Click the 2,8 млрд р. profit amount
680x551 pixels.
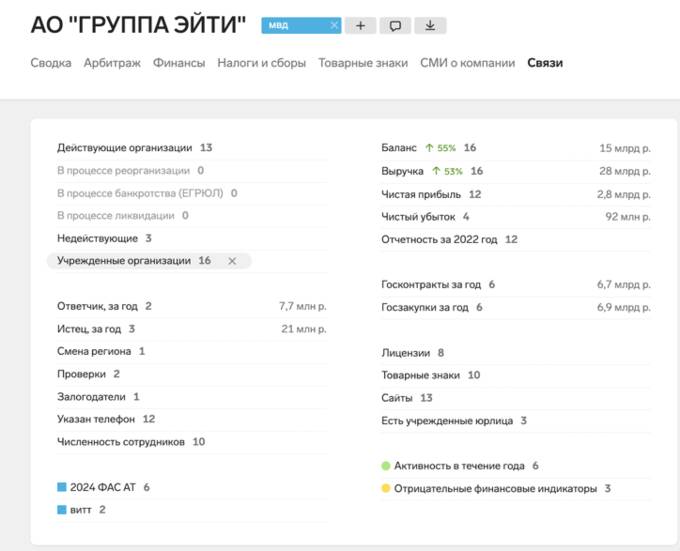(x=624, y=195)
